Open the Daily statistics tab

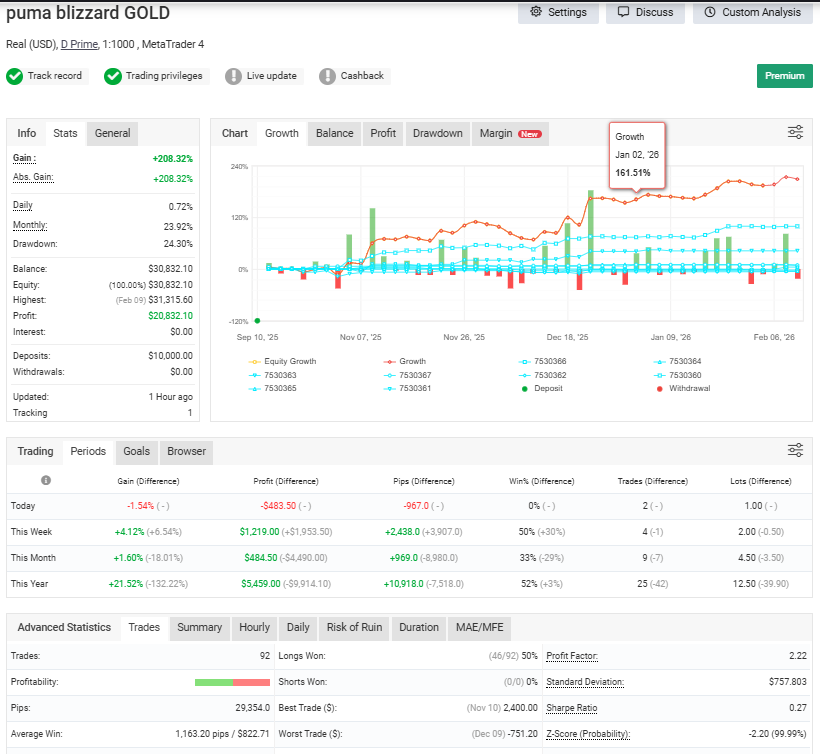click(x=298, y=627)
